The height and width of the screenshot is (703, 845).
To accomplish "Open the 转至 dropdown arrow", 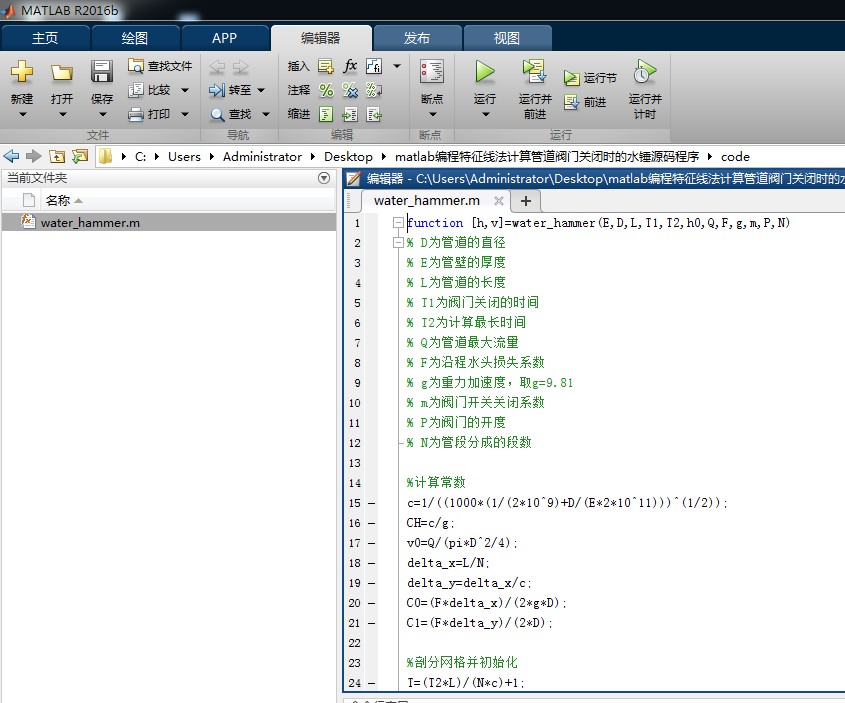I will coord(261,90).
